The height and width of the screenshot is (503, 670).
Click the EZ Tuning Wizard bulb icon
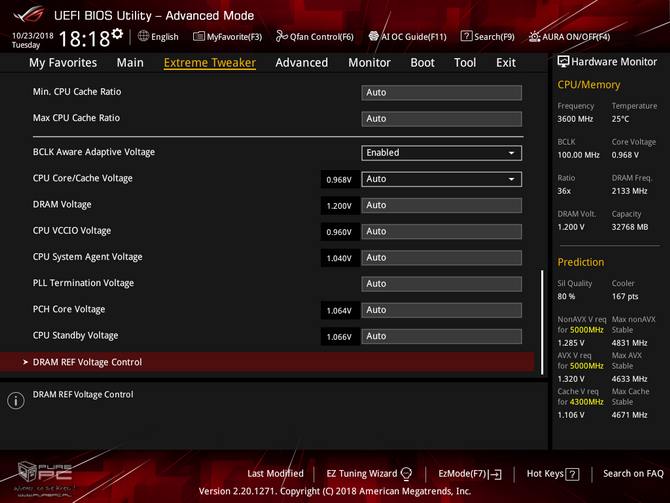(406, 474)
